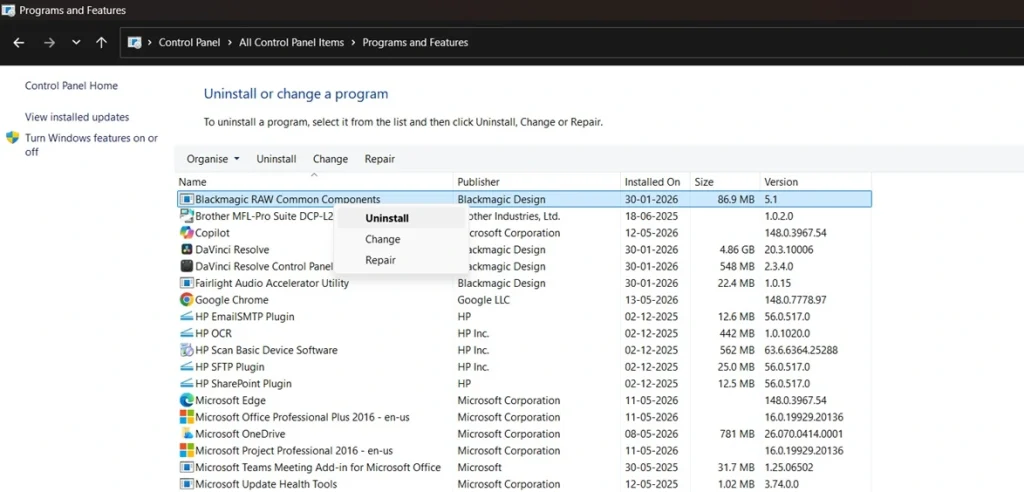The height and width of the screenshot is (492, 1024).
Task: Expand the chevron after All Control Panel Items
Action: 353,42
